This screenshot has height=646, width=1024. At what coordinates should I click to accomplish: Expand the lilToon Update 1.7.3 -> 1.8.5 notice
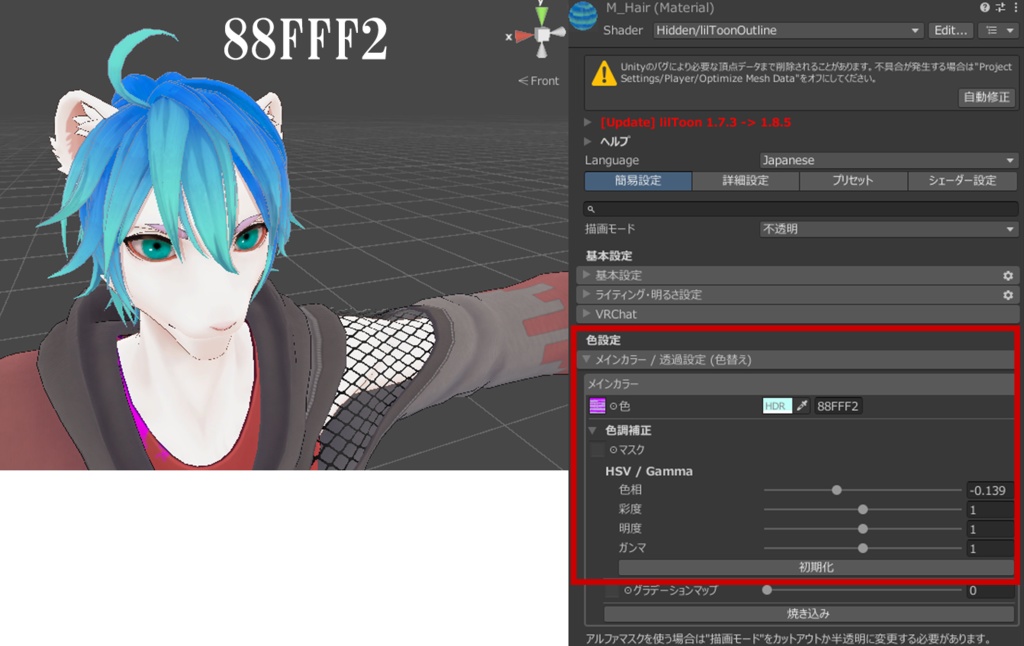tap(587, 122)
